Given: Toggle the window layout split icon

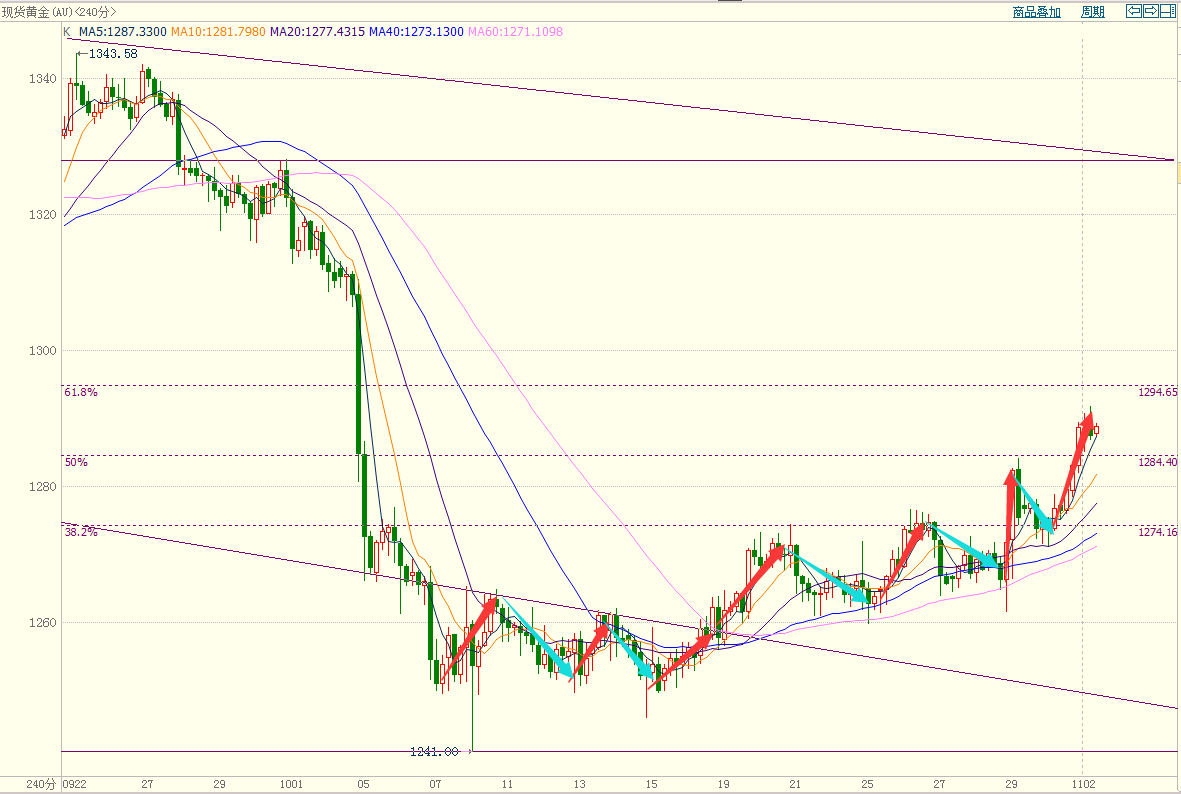Looking at the screenshot, I should pos(1168,11).
